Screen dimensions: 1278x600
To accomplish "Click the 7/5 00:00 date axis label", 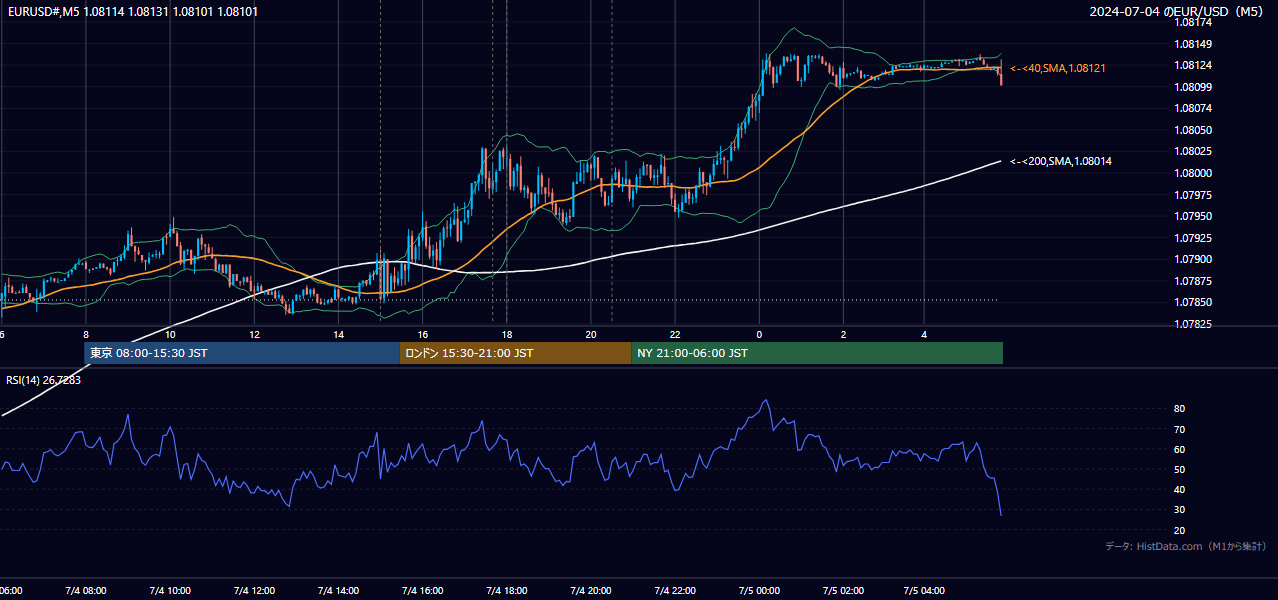I will click(x=758, y=590).
